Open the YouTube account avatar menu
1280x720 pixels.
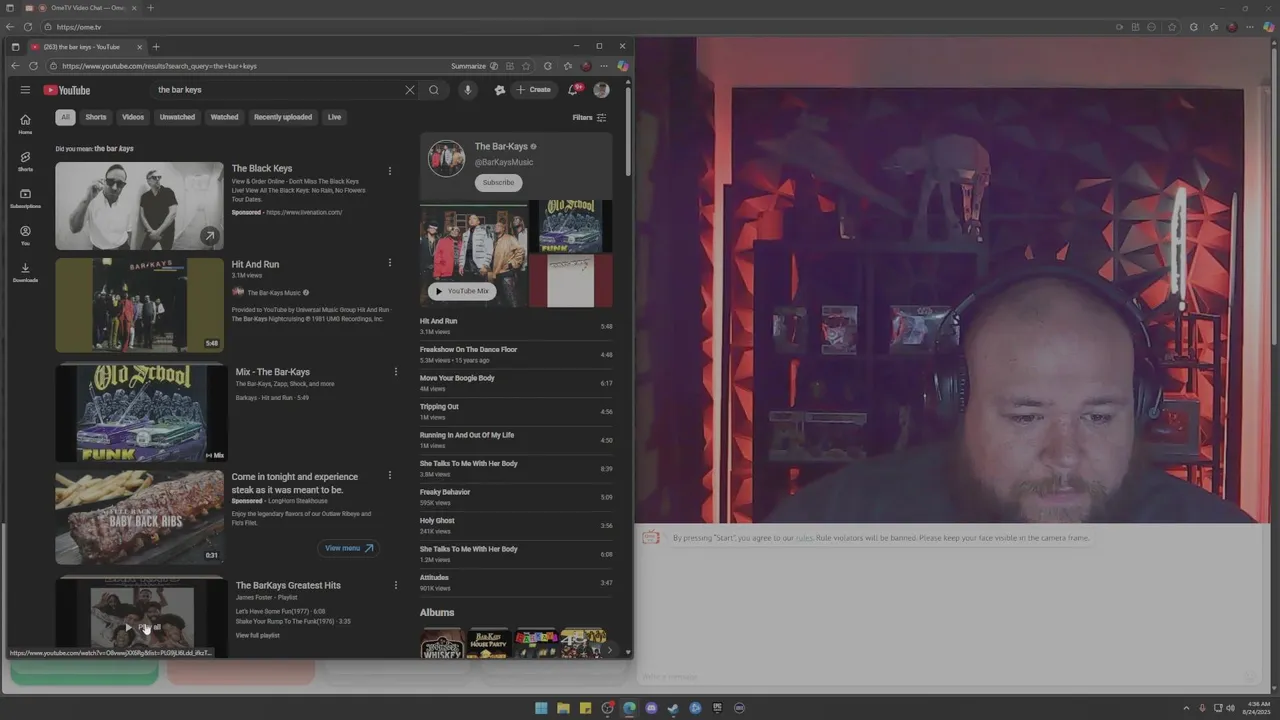click(601, 90)
